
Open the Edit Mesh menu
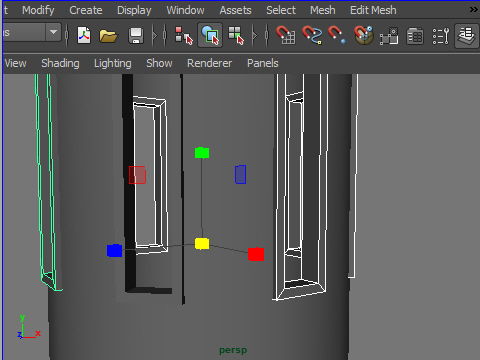373,10
